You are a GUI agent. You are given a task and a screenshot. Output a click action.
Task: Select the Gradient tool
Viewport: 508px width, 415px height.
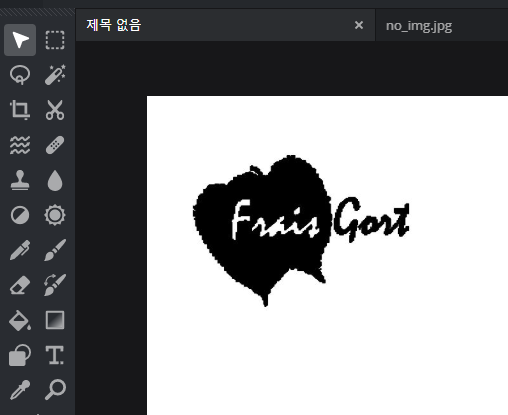55,320
